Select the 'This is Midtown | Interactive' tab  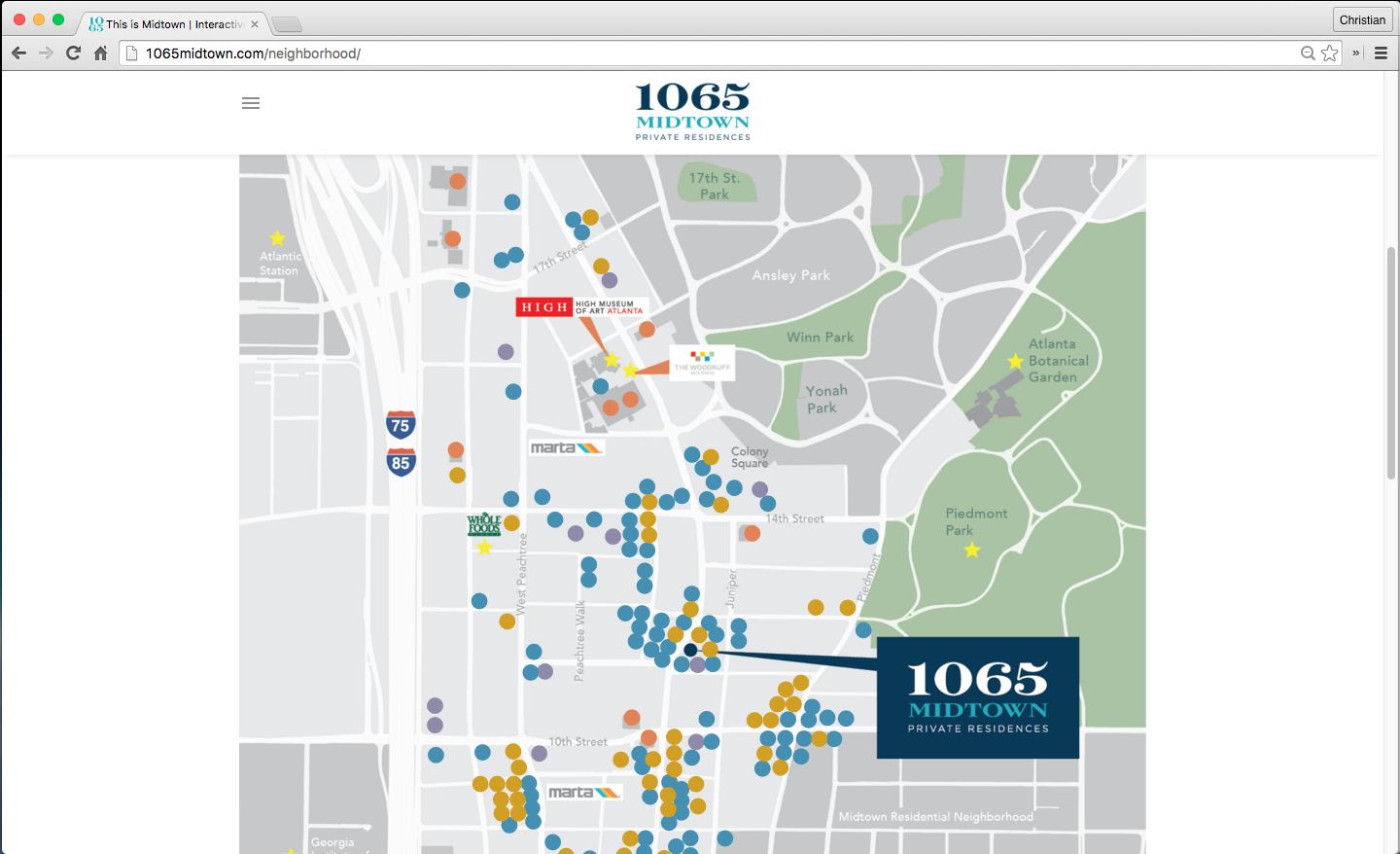173,24
